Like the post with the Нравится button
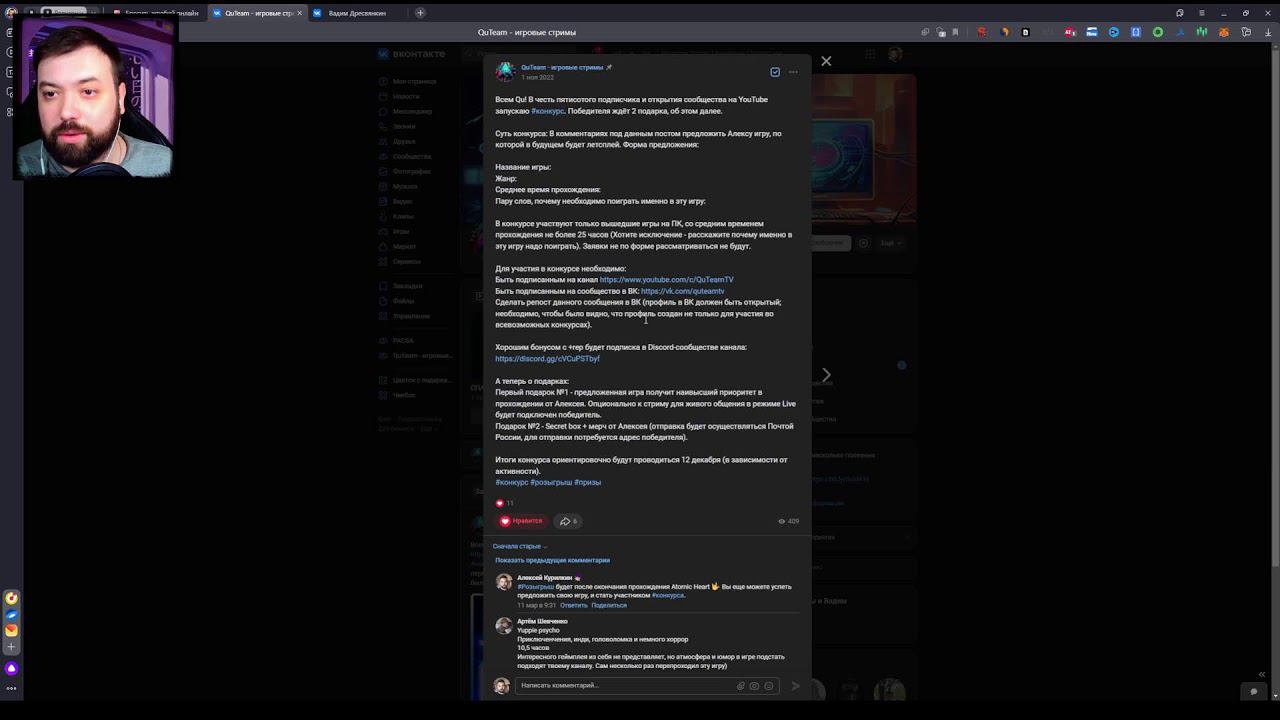 [522, 521]
